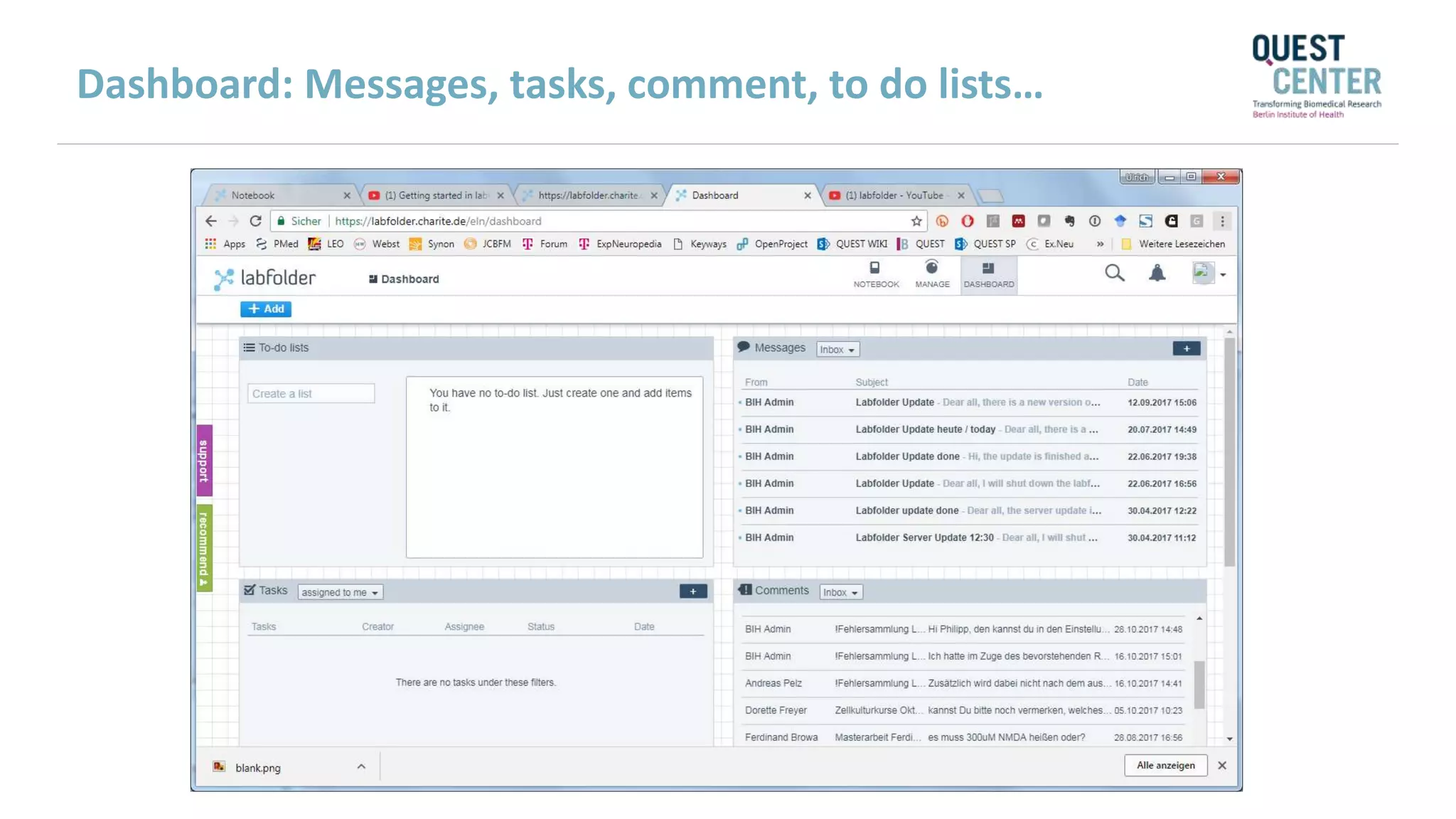Click the 'Create a list' input field
1456x819 pixels.
[x=311, y=393]
